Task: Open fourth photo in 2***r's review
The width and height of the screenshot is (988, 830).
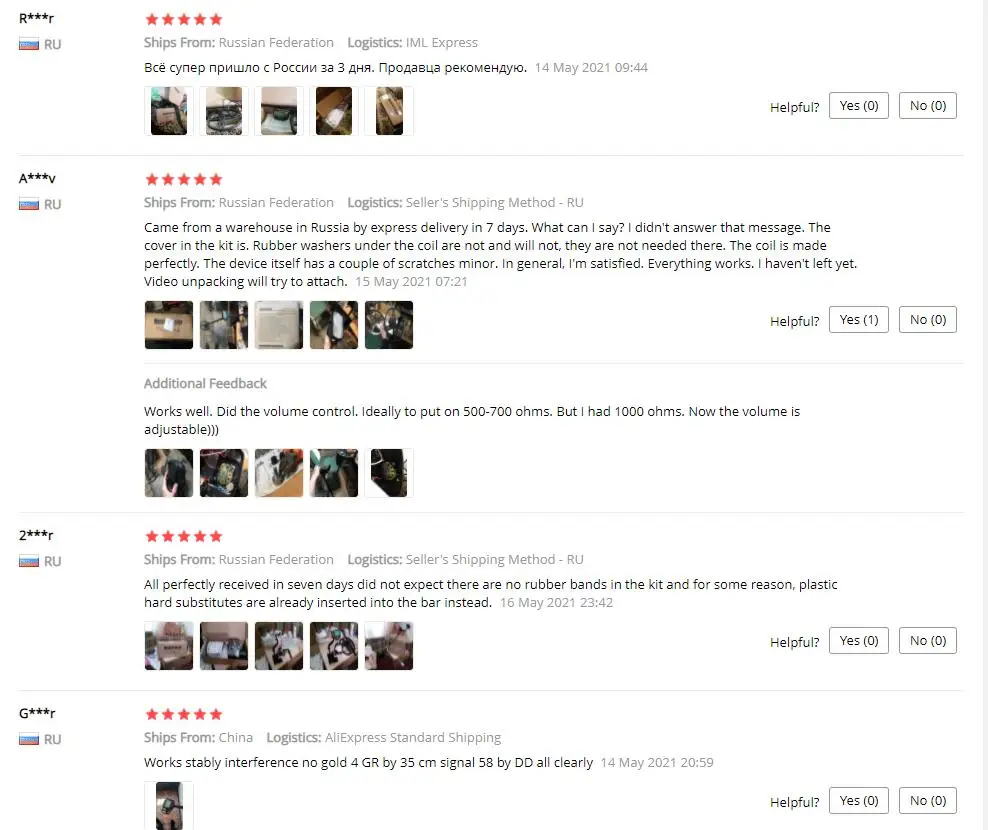Action: tap(334, 646)
